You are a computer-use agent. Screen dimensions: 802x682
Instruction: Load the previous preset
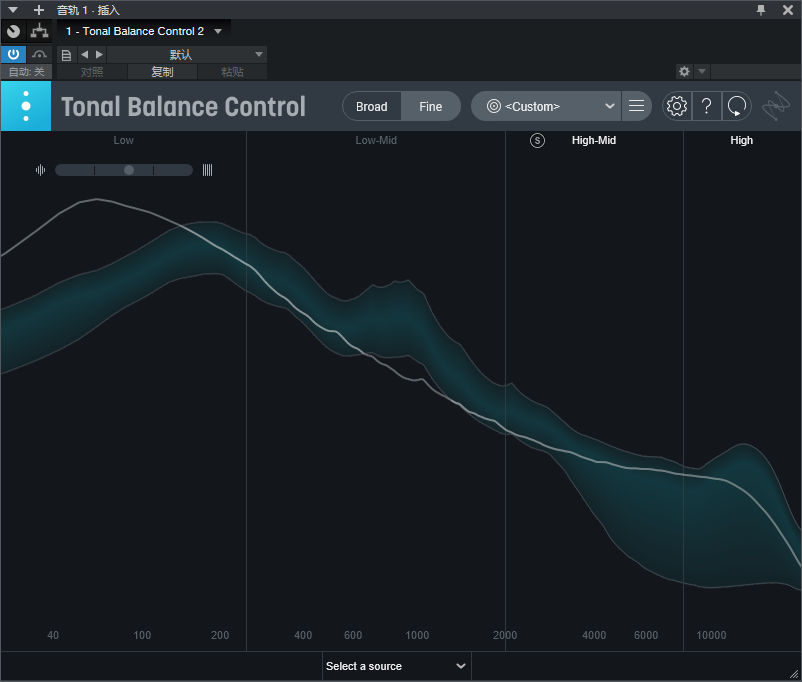[x=84, y=54]
